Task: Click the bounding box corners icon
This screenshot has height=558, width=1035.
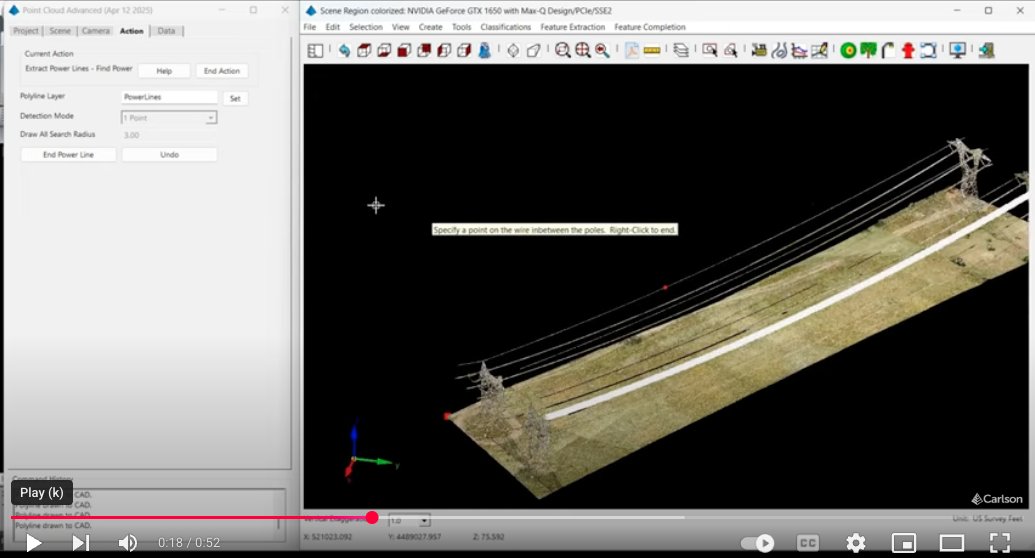Action: 928,50
